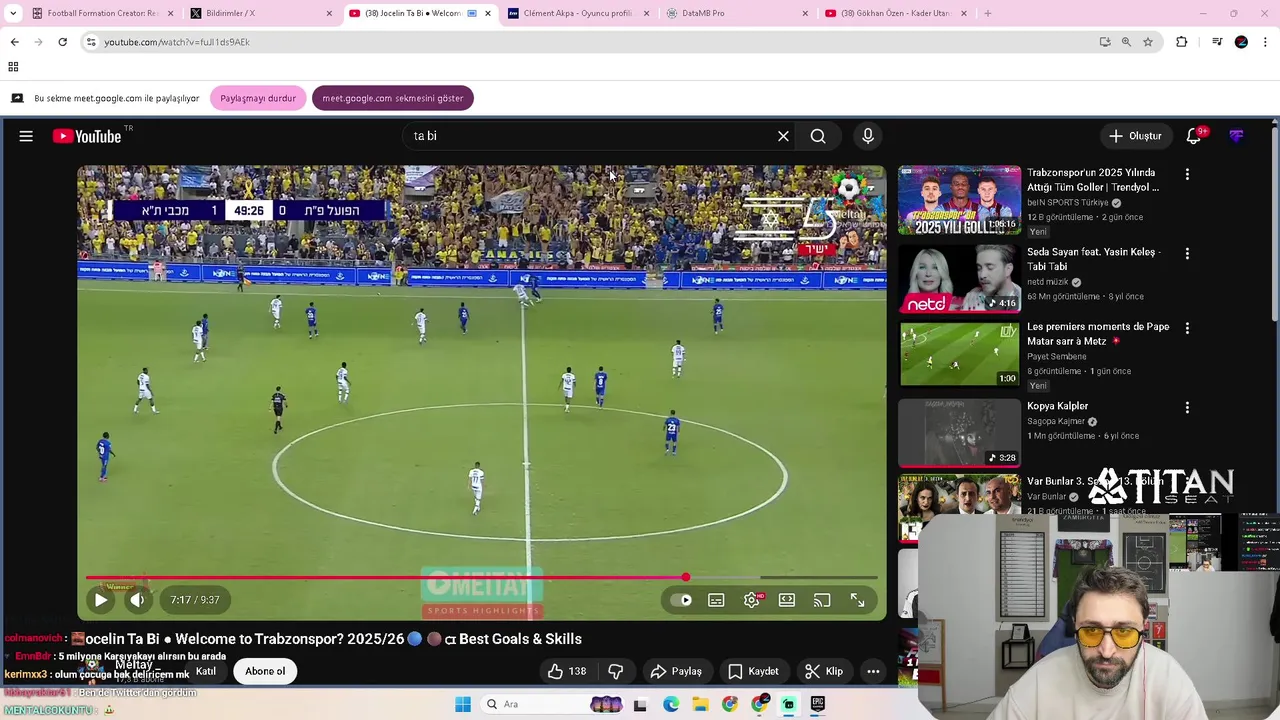Image resolution: width=1280 pixels, height=720 pixels.
Task: Open options menu for Trabzonspor 2025 goals video
Action: tap(1187, 174)
